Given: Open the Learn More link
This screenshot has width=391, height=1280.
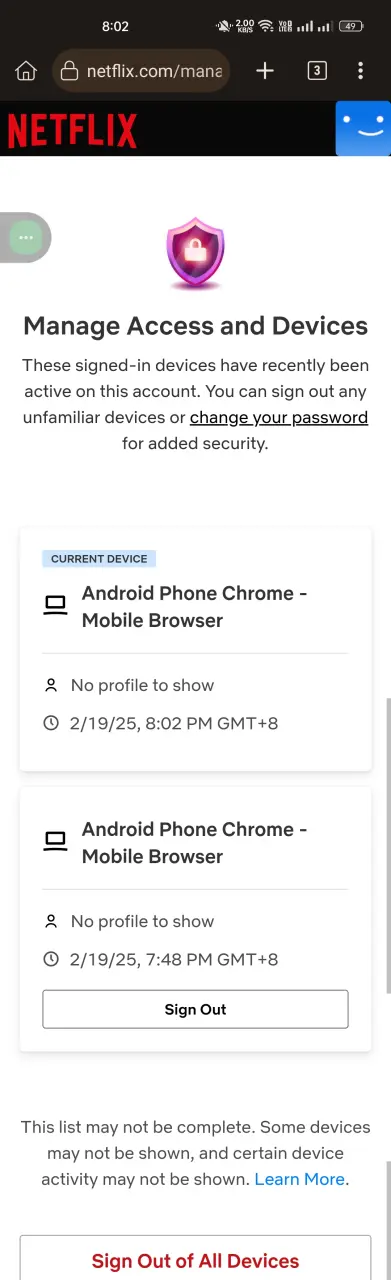Looking at the screenshot, I should (x=300, y=1179).
